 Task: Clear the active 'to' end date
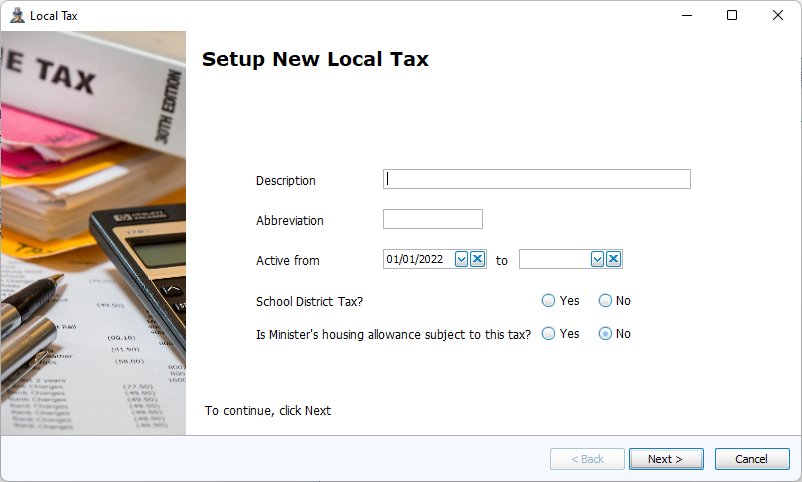[x=614, y=259]
